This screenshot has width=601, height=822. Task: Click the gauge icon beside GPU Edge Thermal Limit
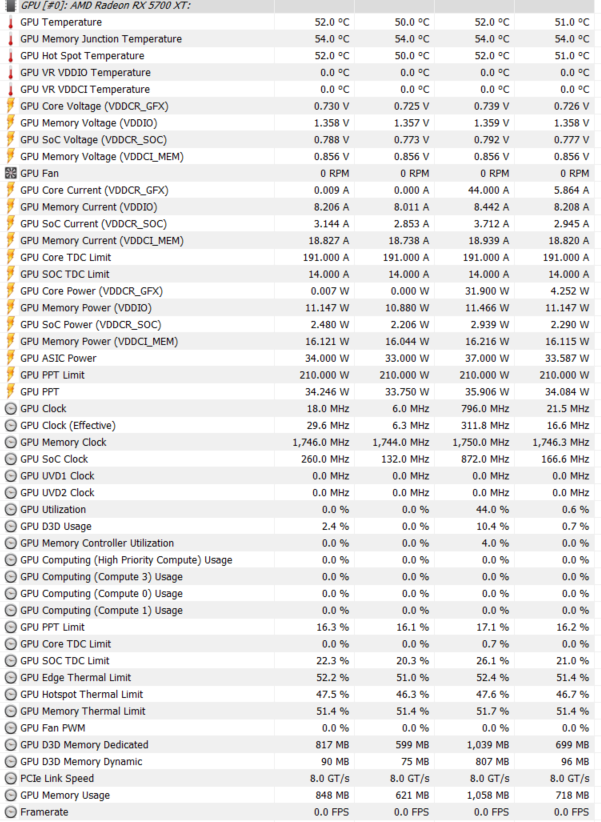click(10, 678)
